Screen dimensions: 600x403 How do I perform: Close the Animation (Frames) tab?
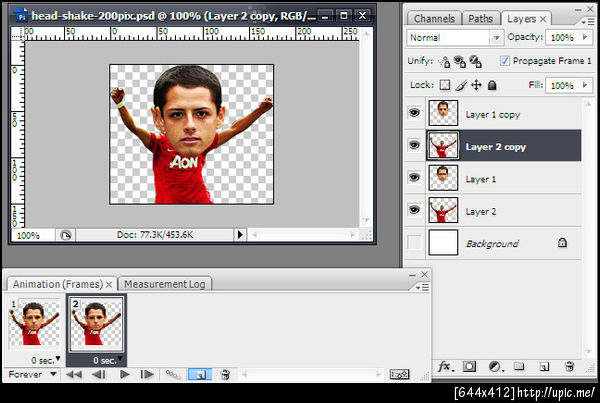point(109,285)
